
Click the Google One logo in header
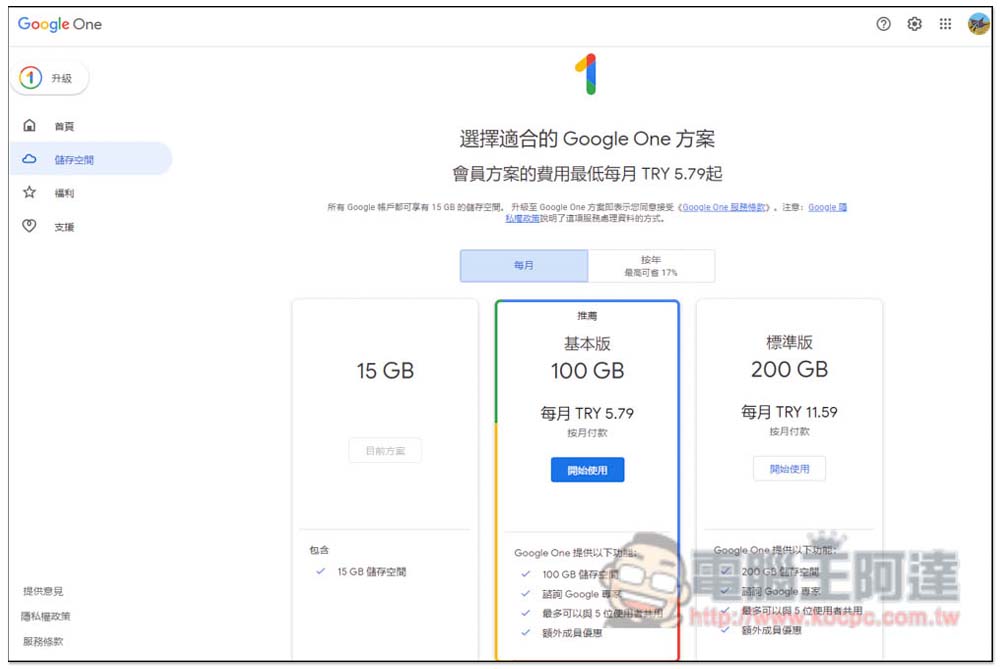coord(59,24)
